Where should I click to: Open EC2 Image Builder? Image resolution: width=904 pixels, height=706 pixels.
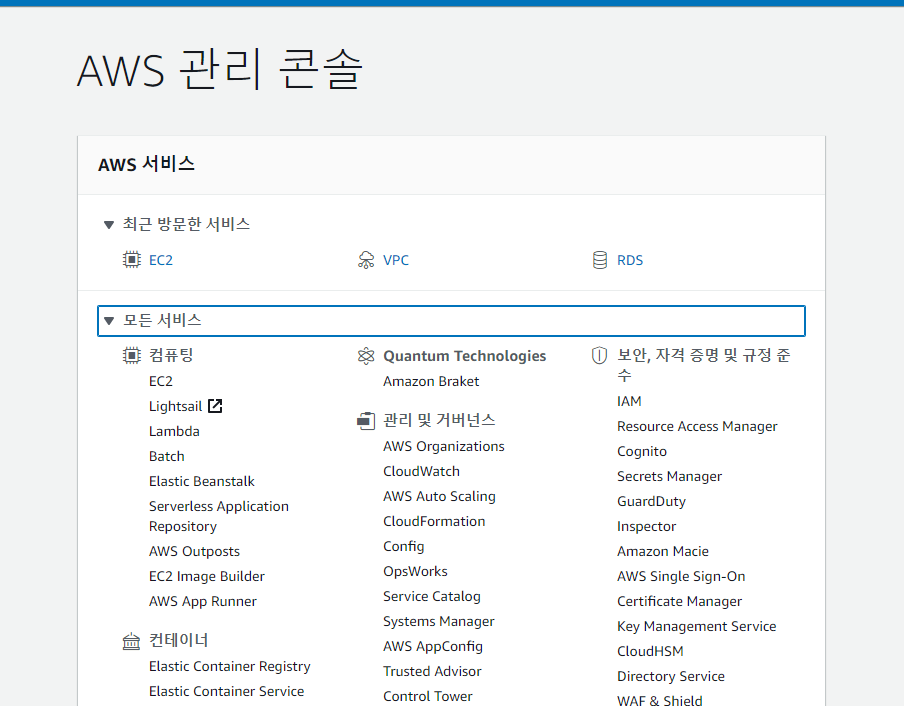(206, 576)
